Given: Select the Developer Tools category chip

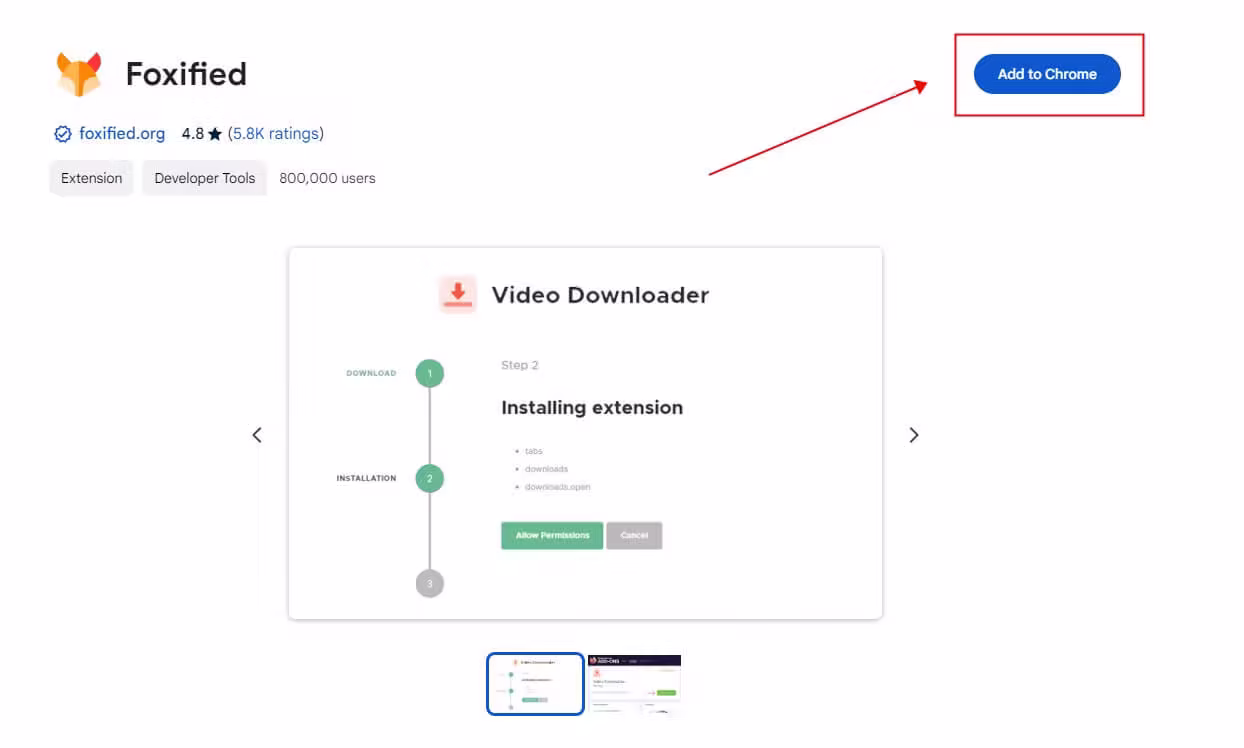Looking at the screenshot, I should 205,178.
